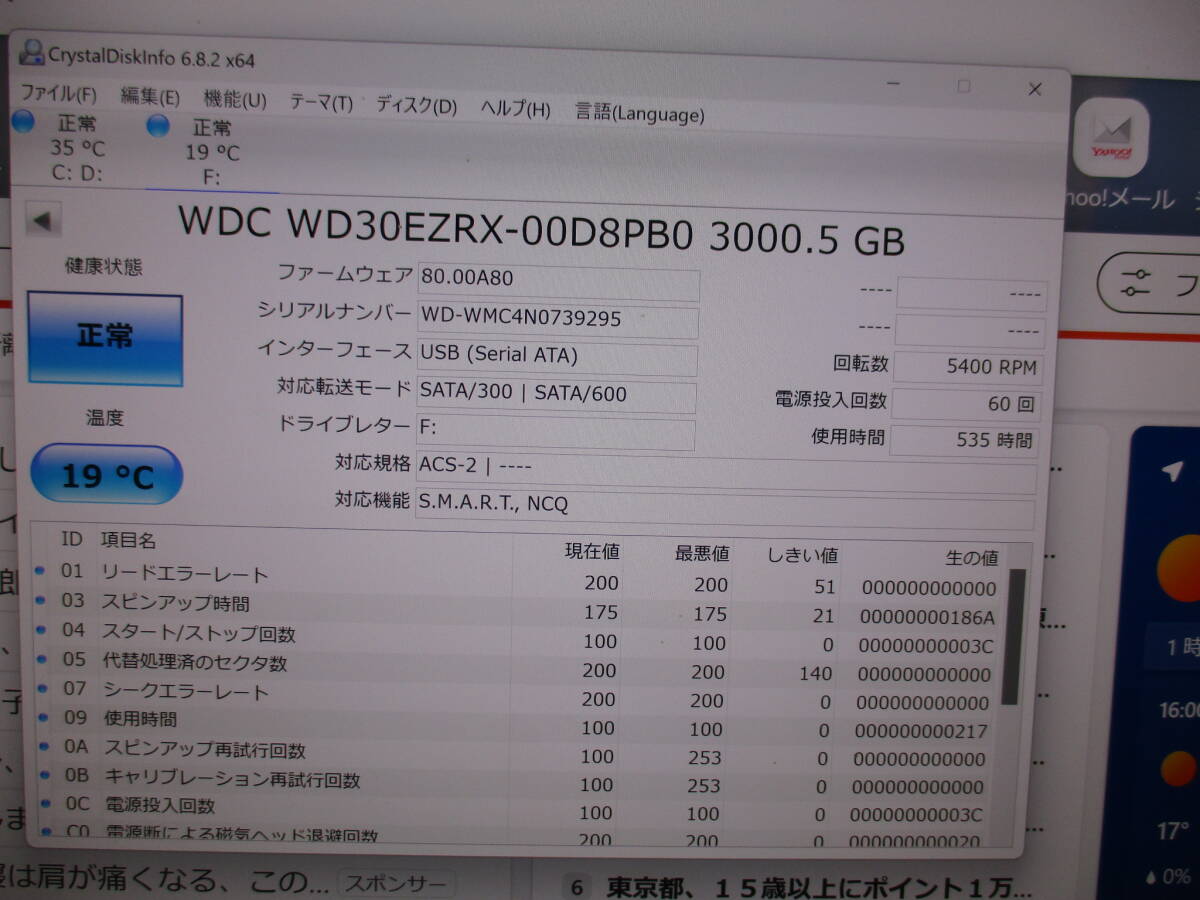
Task: Click the 項目名 column header
Action: tap(128, 540)
